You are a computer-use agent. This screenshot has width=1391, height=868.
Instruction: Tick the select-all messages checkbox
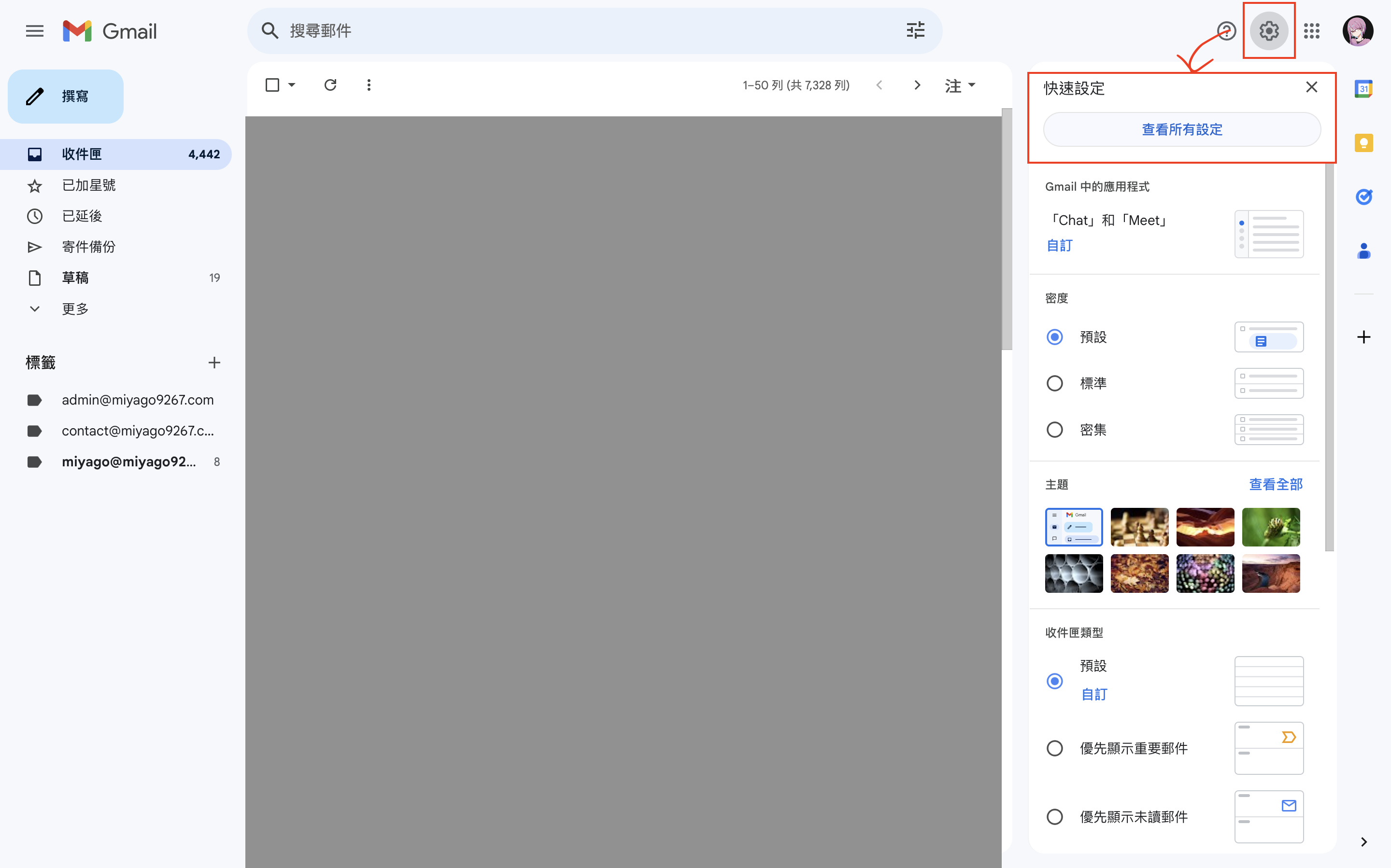click(x=272, y=85)
